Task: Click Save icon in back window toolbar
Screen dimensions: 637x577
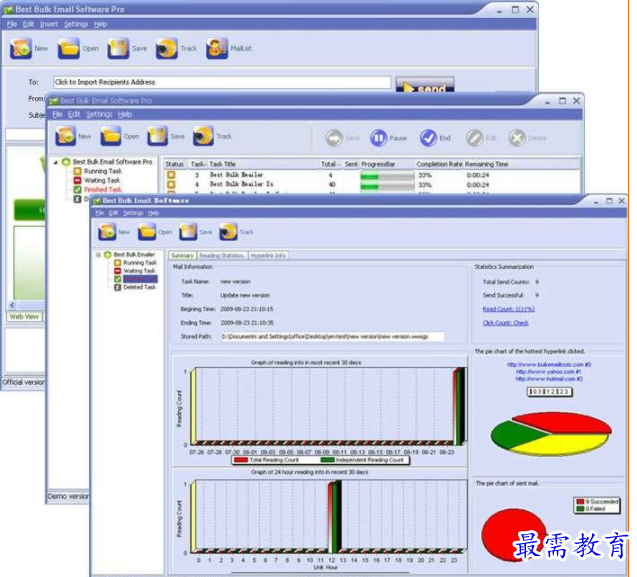Action: [118, 48]
